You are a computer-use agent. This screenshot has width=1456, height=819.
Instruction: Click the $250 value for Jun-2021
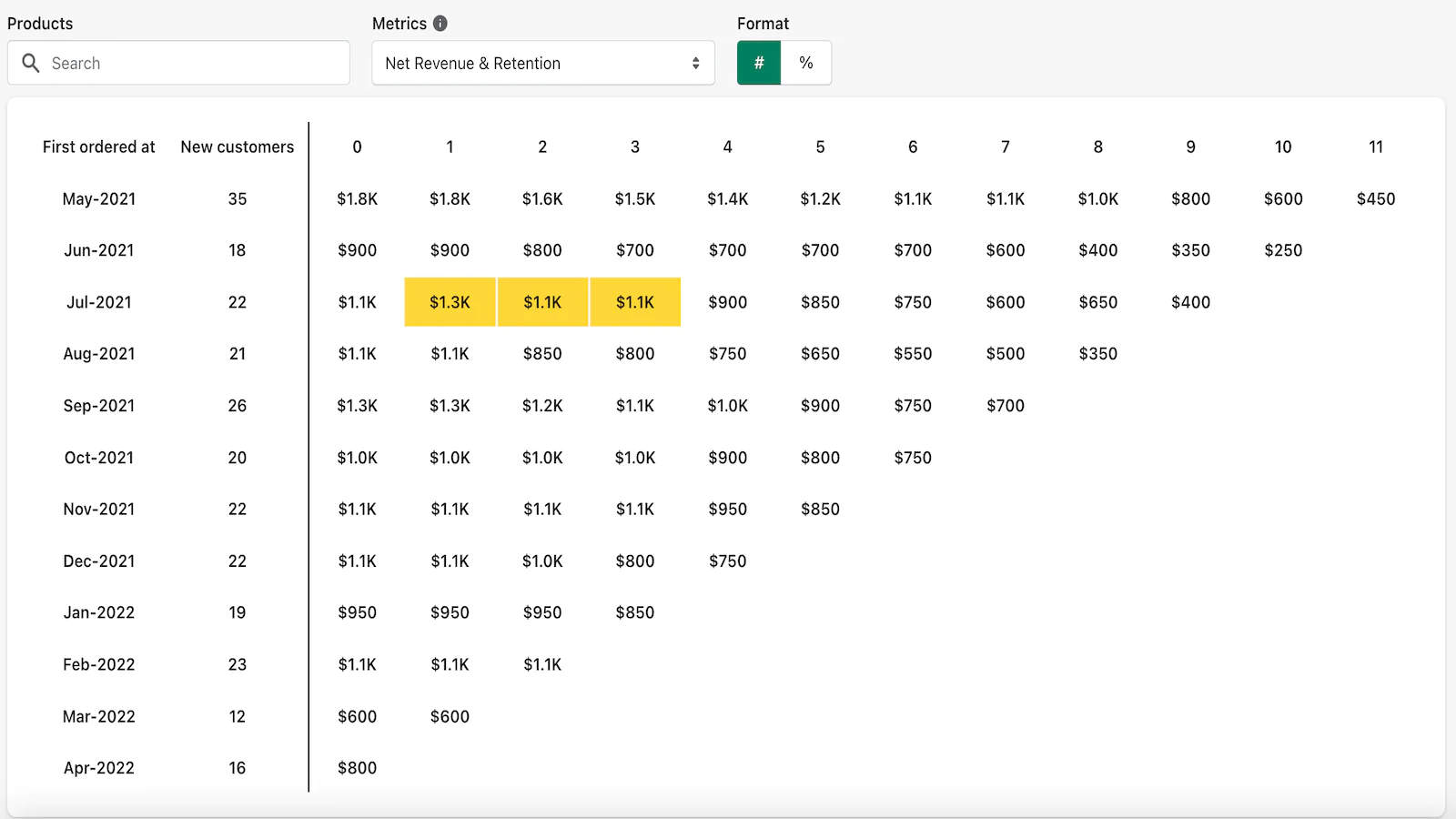click(1282, 250)
